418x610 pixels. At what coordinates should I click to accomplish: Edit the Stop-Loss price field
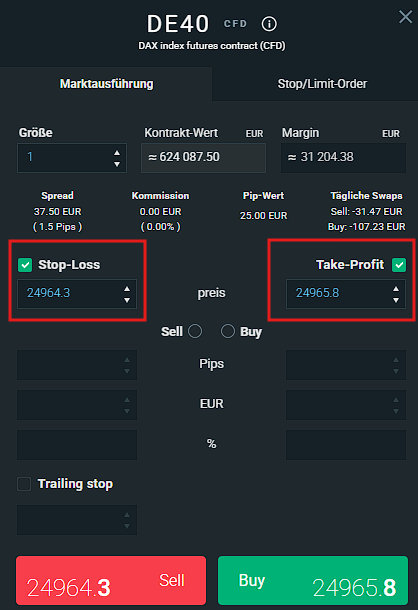[70, 294]
